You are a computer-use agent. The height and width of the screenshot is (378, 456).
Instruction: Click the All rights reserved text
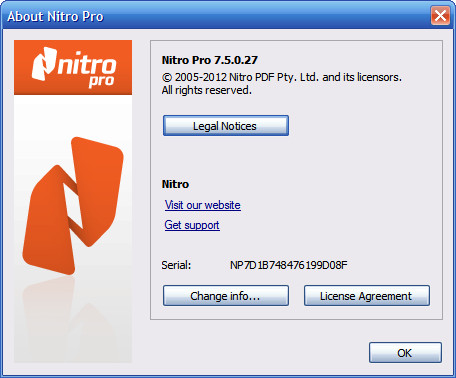tap(207, 90)
